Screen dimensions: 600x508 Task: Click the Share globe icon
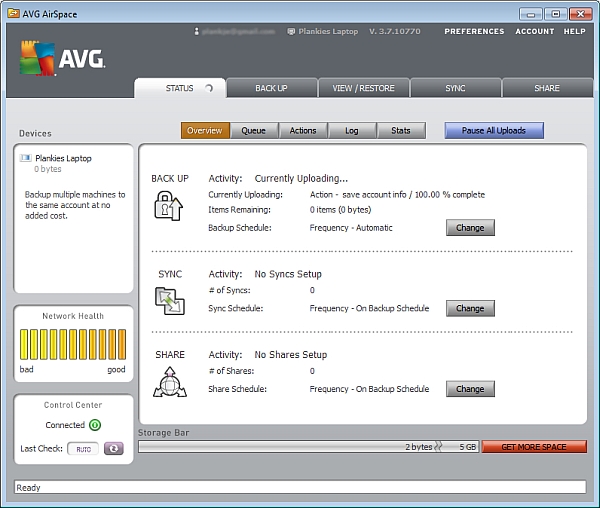pos(168,381)
